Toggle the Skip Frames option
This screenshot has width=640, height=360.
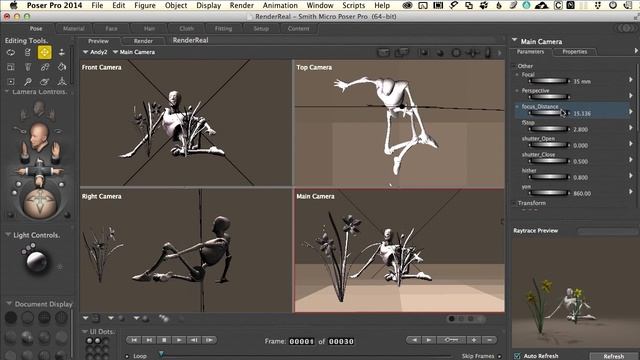(x=499, y=356)
